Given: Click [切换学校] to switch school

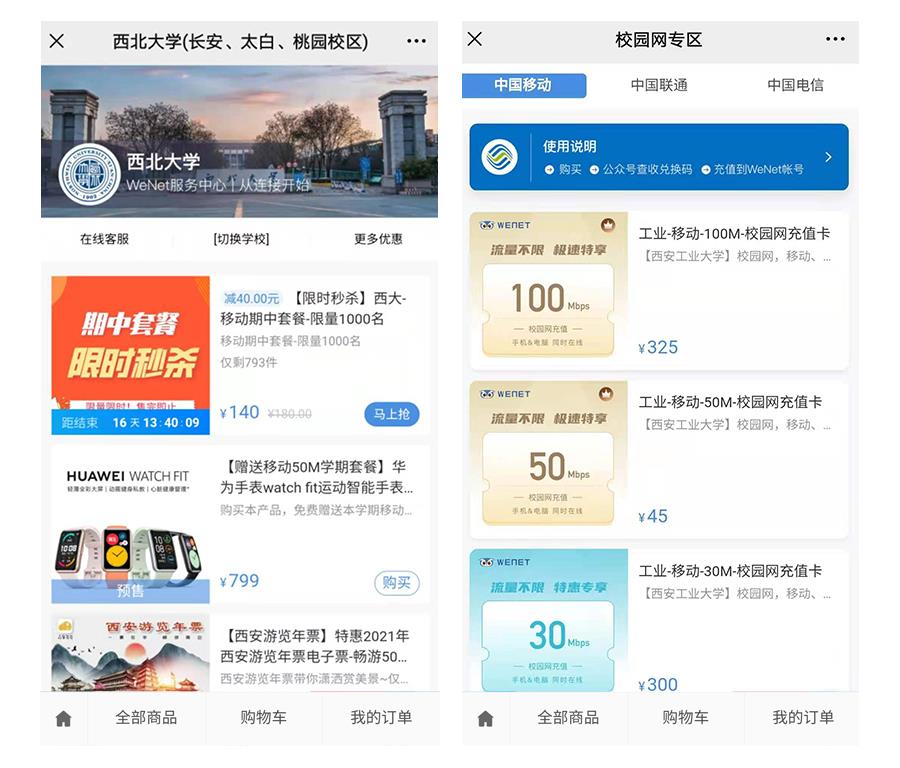Looking at the screenshot, I should click(241, 239).
